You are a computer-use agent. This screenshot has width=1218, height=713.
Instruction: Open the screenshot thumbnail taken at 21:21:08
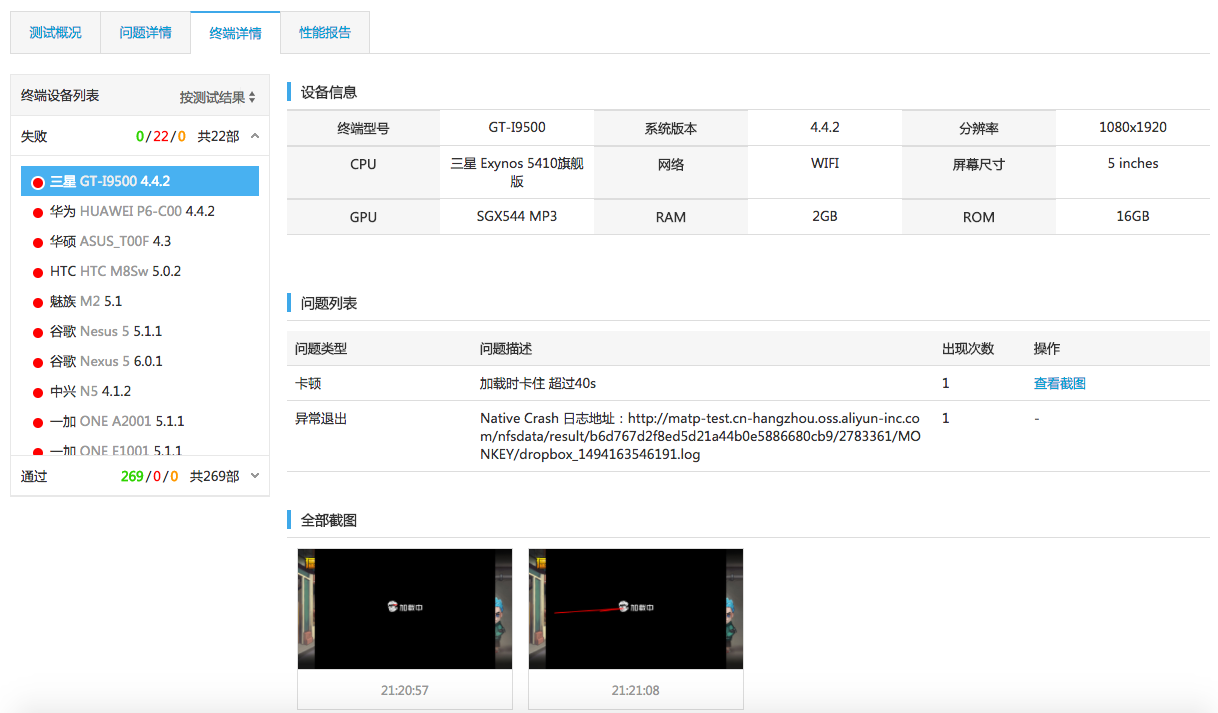coord(636,609)
